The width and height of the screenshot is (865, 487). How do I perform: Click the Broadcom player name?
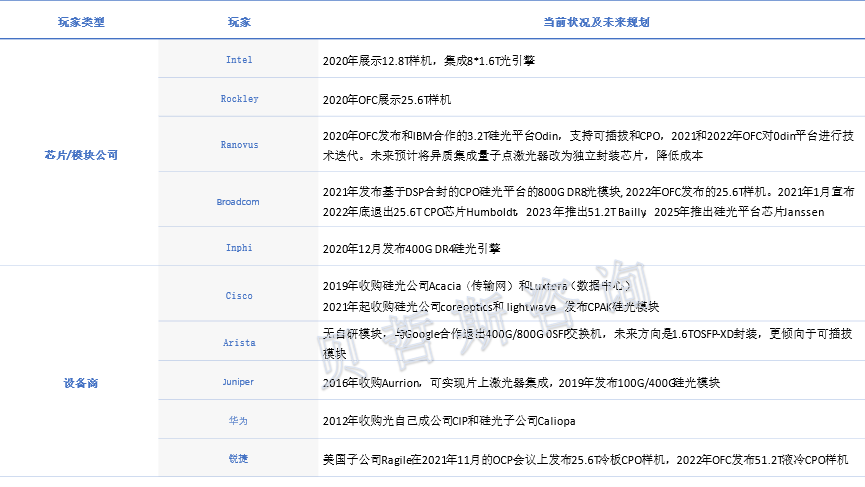point(238,202)
